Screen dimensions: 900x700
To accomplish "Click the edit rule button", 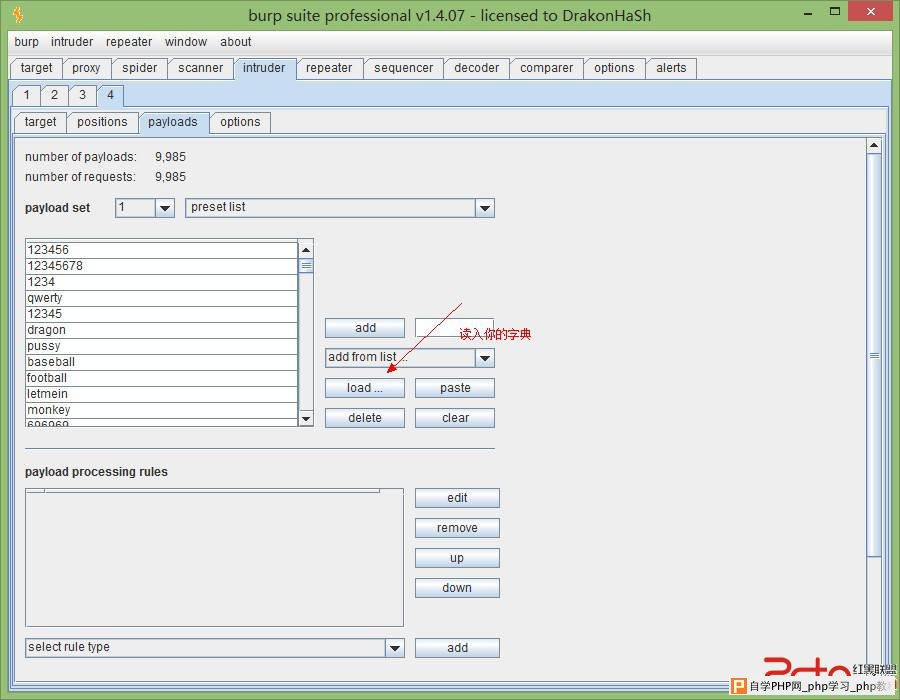I will [x=457, y=498].
